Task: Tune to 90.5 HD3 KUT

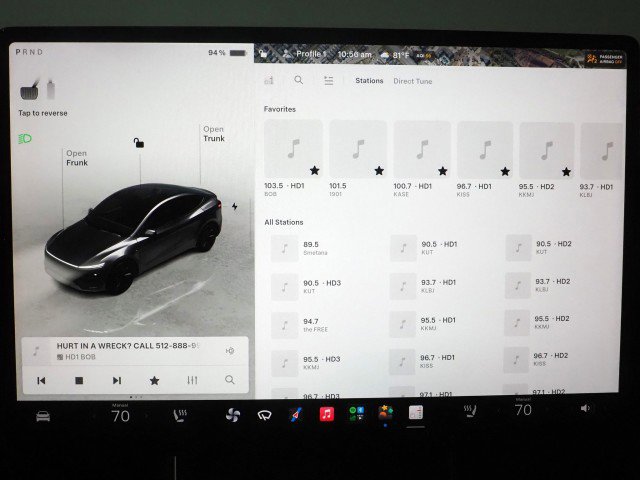Action: (x=307, y=287)
